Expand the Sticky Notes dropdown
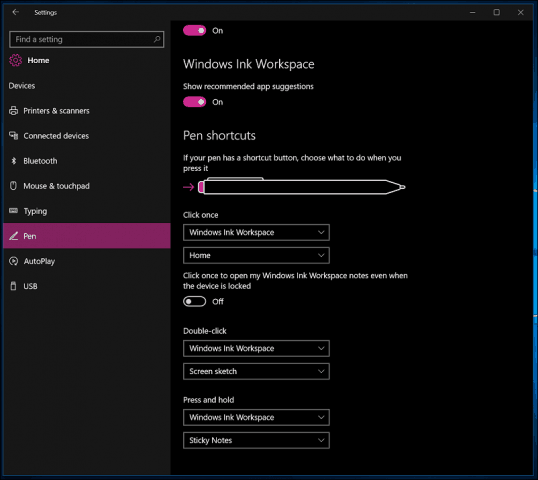Screen dimensions: 538x480 (256, 440)
